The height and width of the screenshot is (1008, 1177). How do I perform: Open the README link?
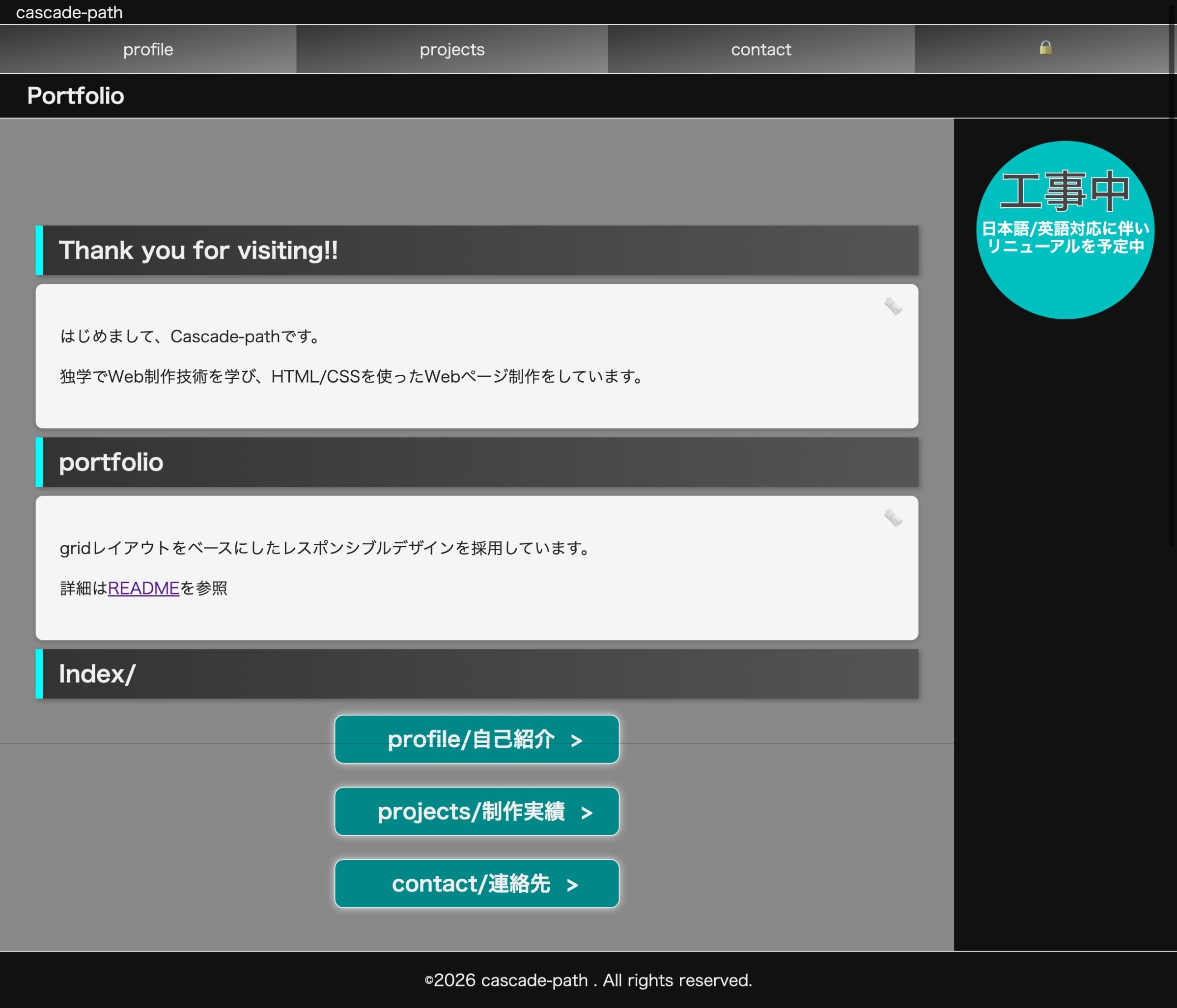(x=143, y=588)
